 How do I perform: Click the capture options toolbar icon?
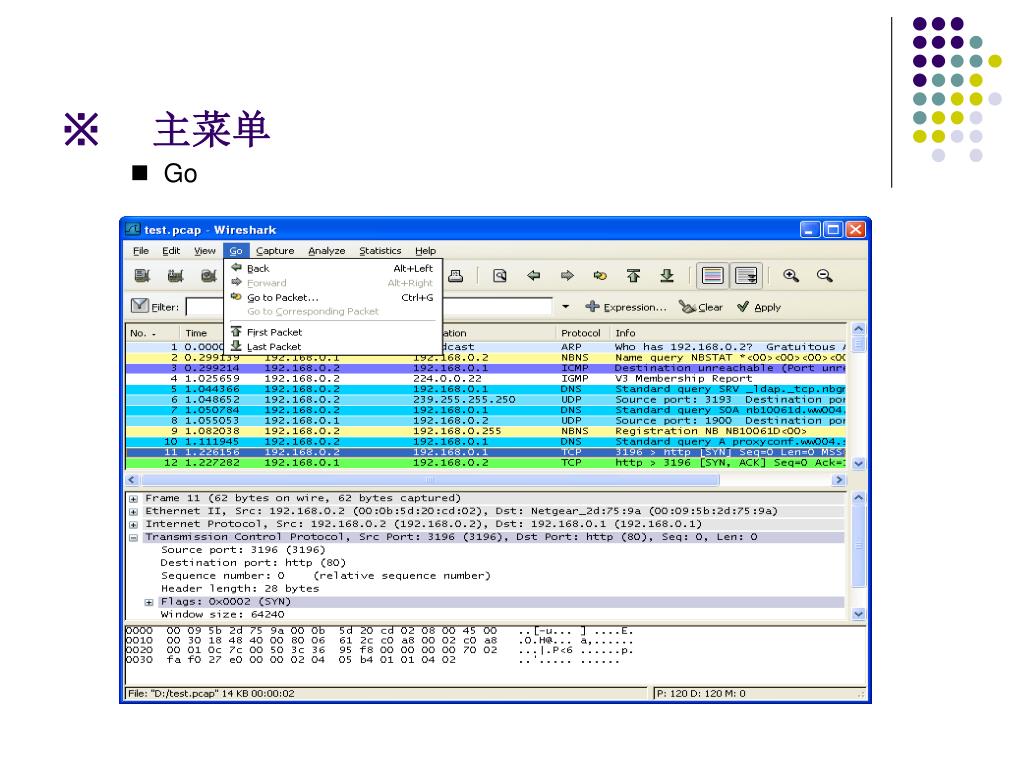pyautogui.click(x=175, y=276)
